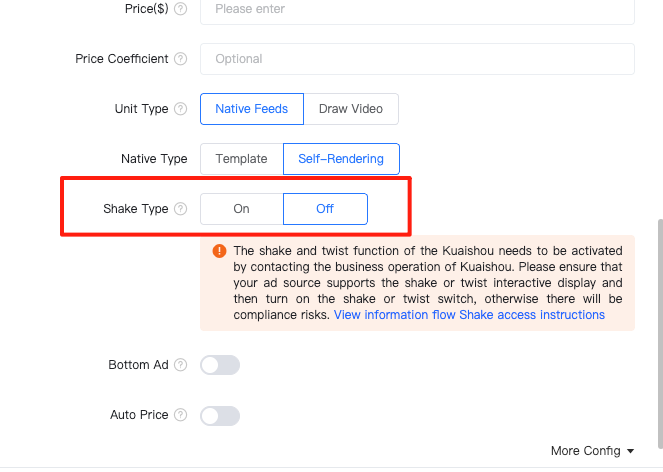
Task: Enable the Bottom Ad switch
Action: 220,365
